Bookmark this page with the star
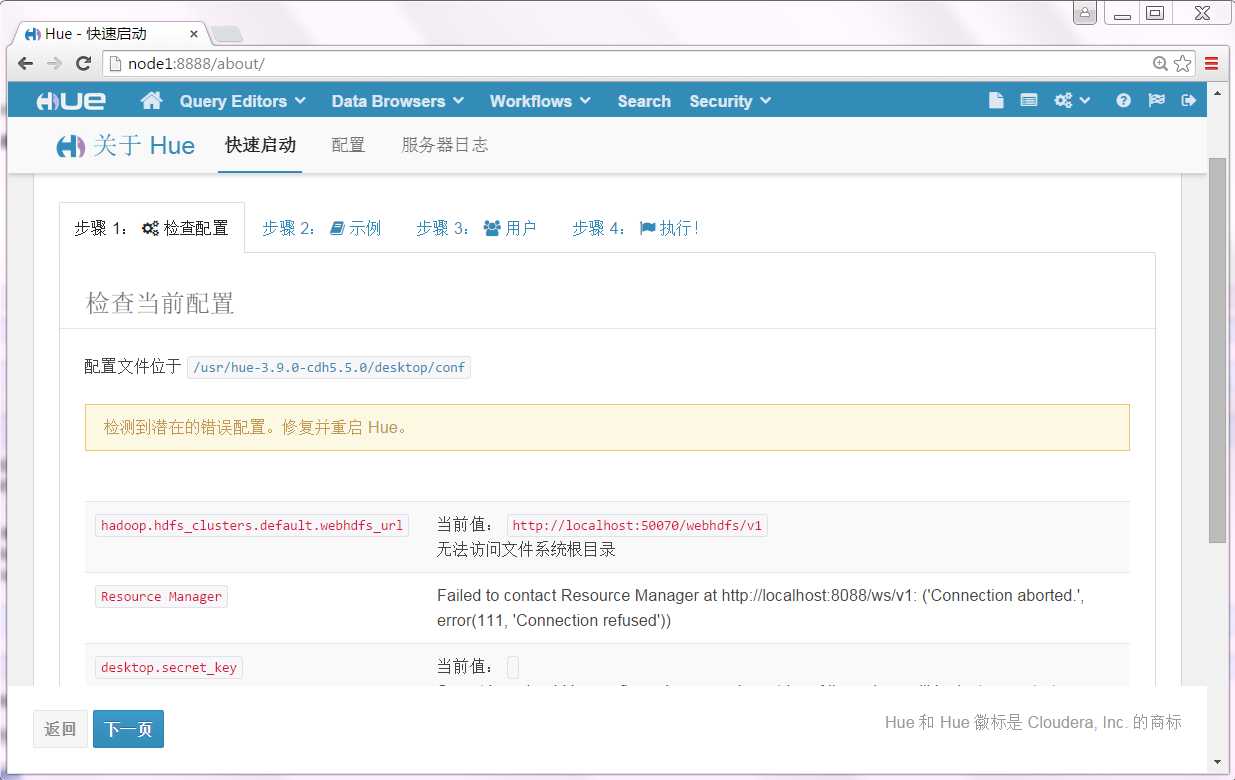1235x780 pixels. click(1183, 63)
